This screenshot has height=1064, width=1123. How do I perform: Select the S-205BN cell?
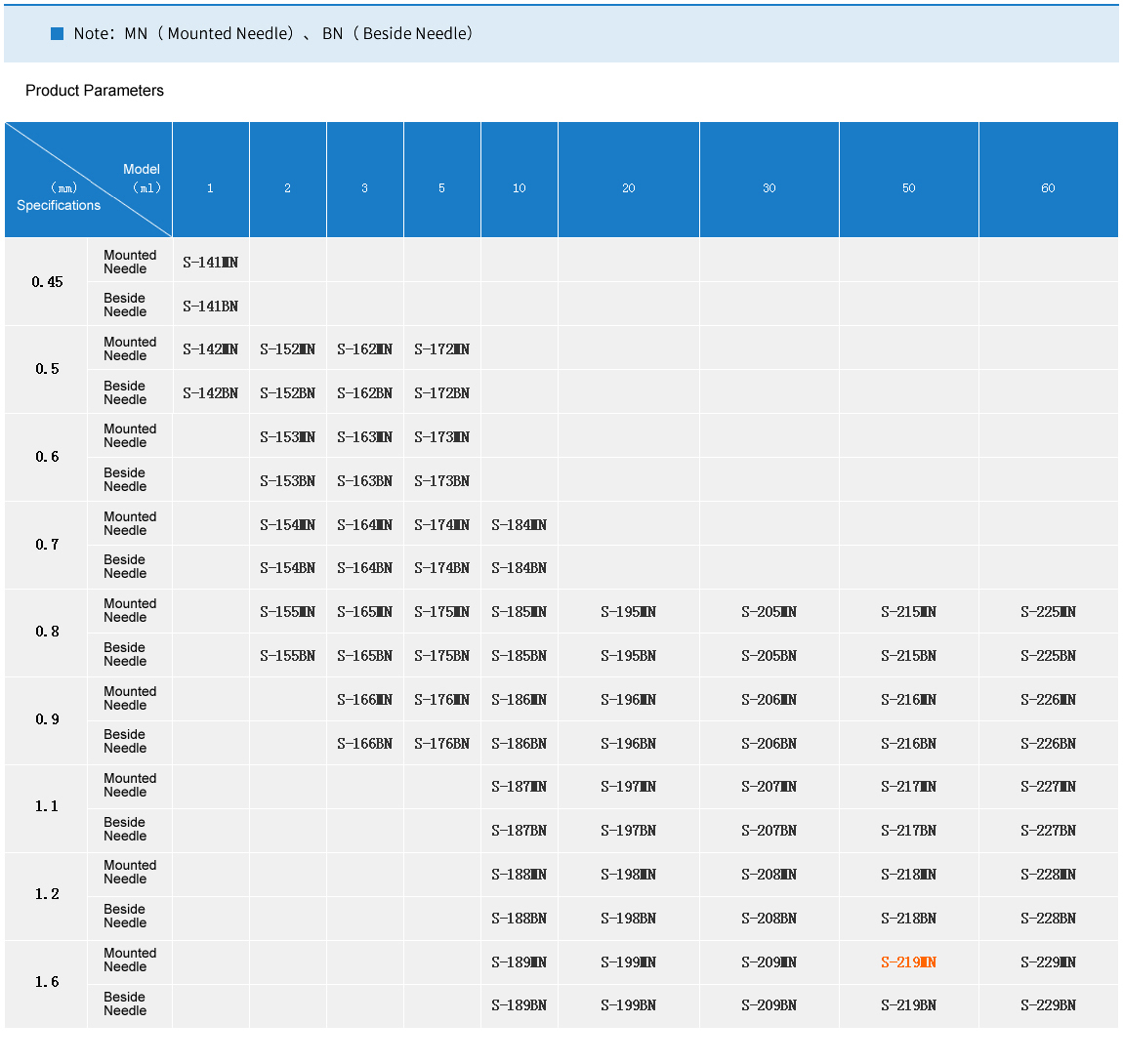click(x=769, y=656)
